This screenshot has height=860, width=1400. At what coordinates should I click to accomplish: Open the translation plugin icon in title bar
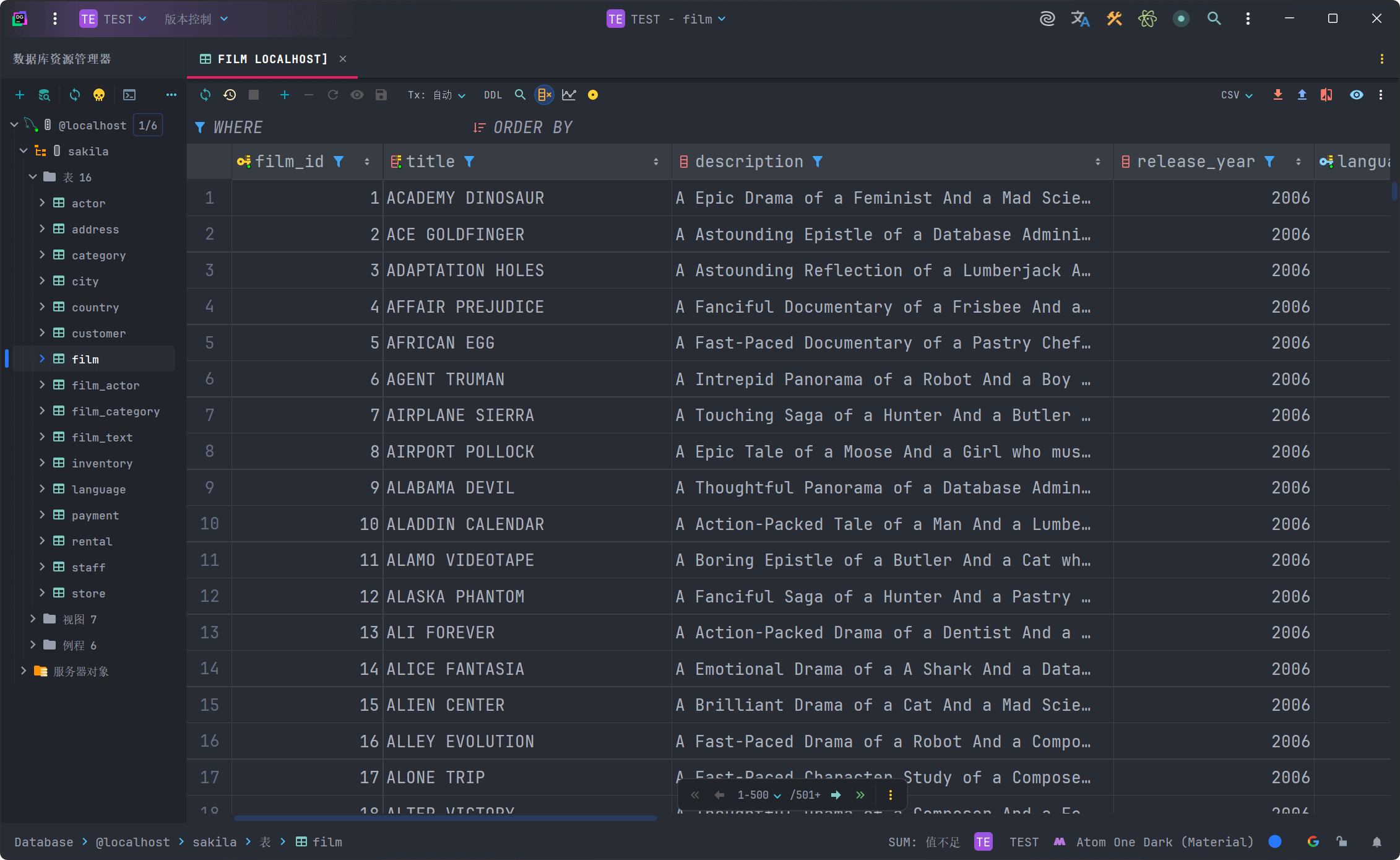[x=1080, y=19]
